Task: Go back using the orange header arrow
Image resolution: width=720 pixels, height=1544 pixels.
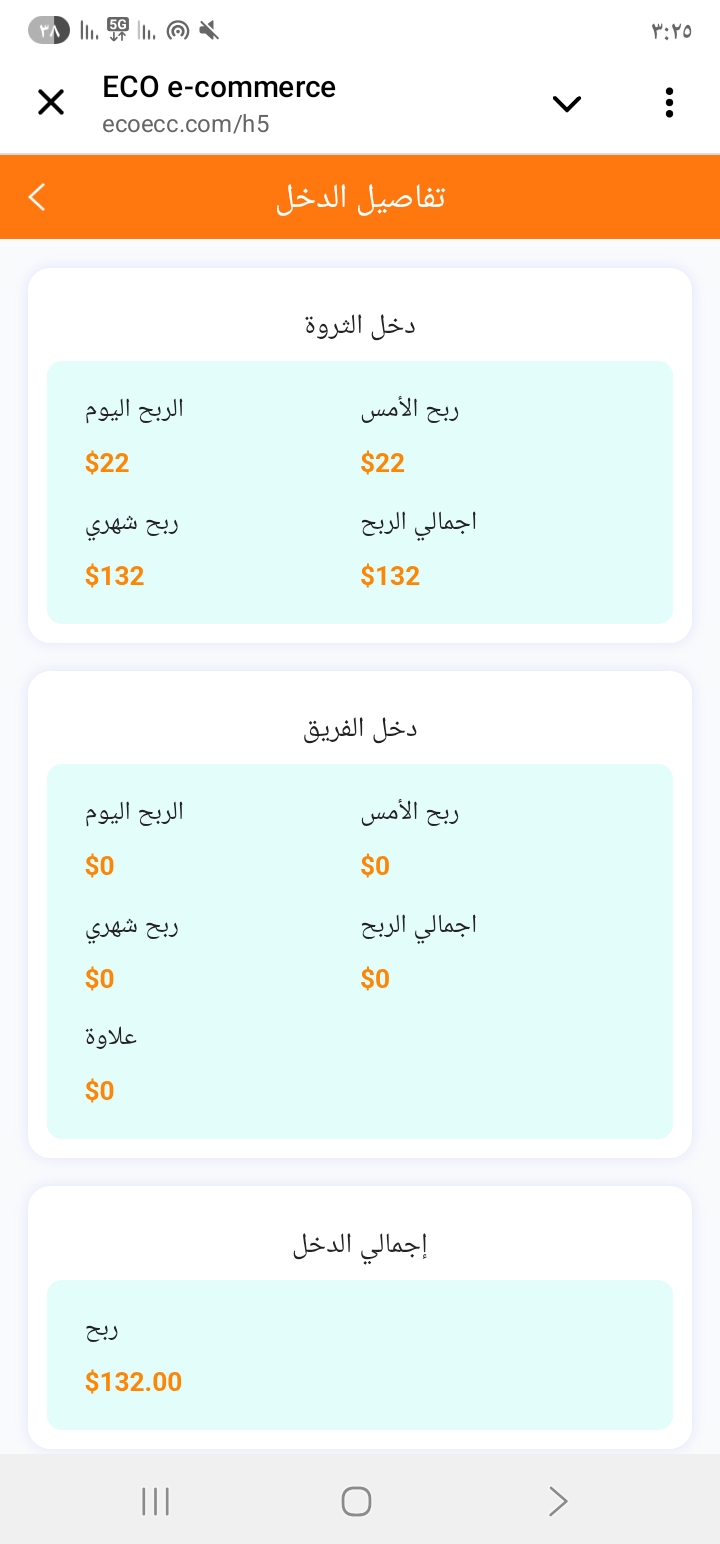Action: coord(37,197)
